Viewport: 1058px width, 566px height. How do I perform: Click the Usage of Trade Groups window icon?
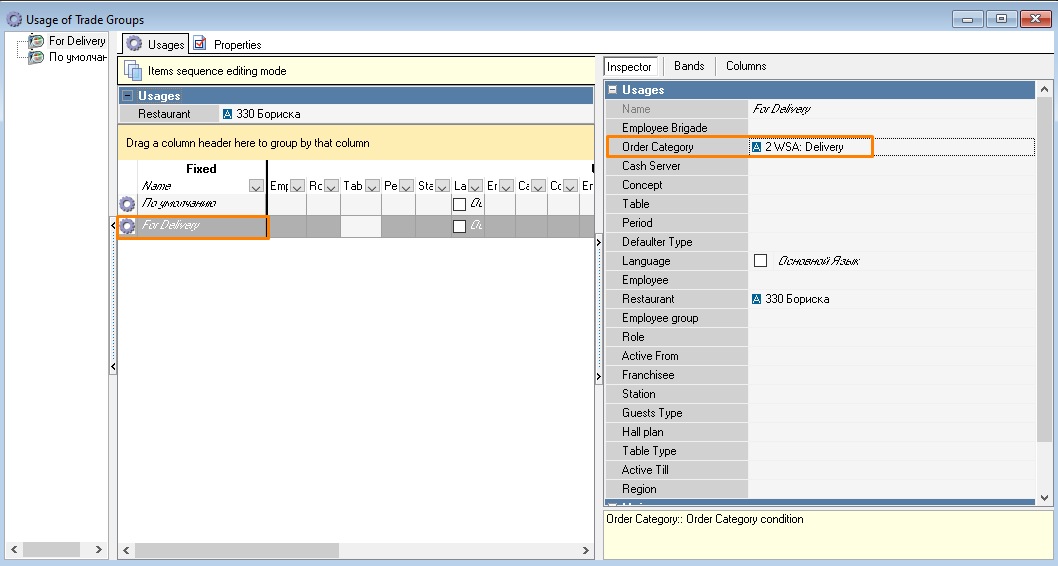(14, 20)
